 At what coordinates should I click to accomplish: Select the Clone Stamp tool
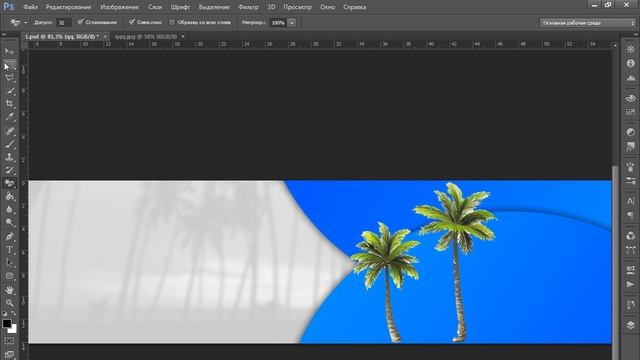[x=9, y=157]
